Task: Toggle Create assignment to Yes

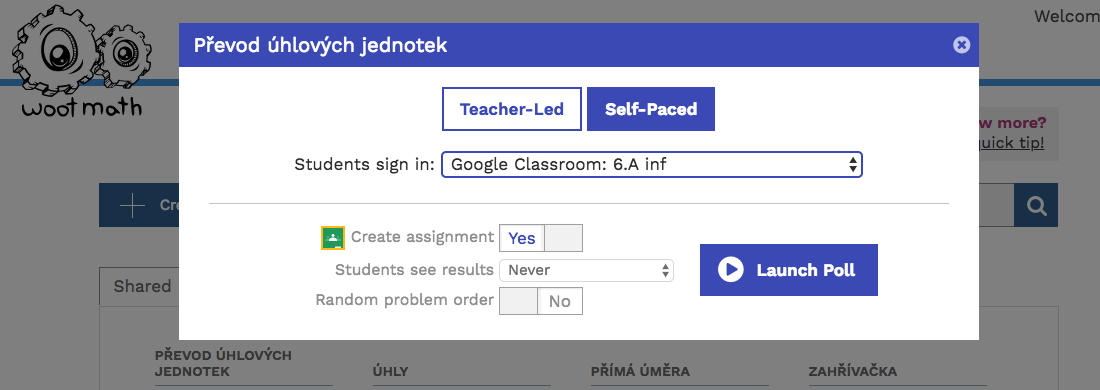Action: 521,238
